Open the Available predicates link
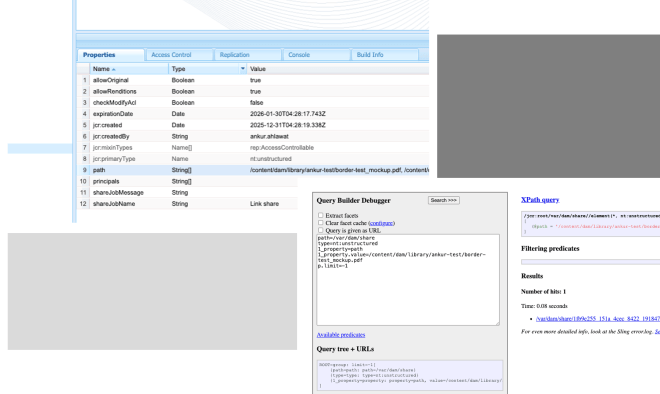 coord(341,335)
